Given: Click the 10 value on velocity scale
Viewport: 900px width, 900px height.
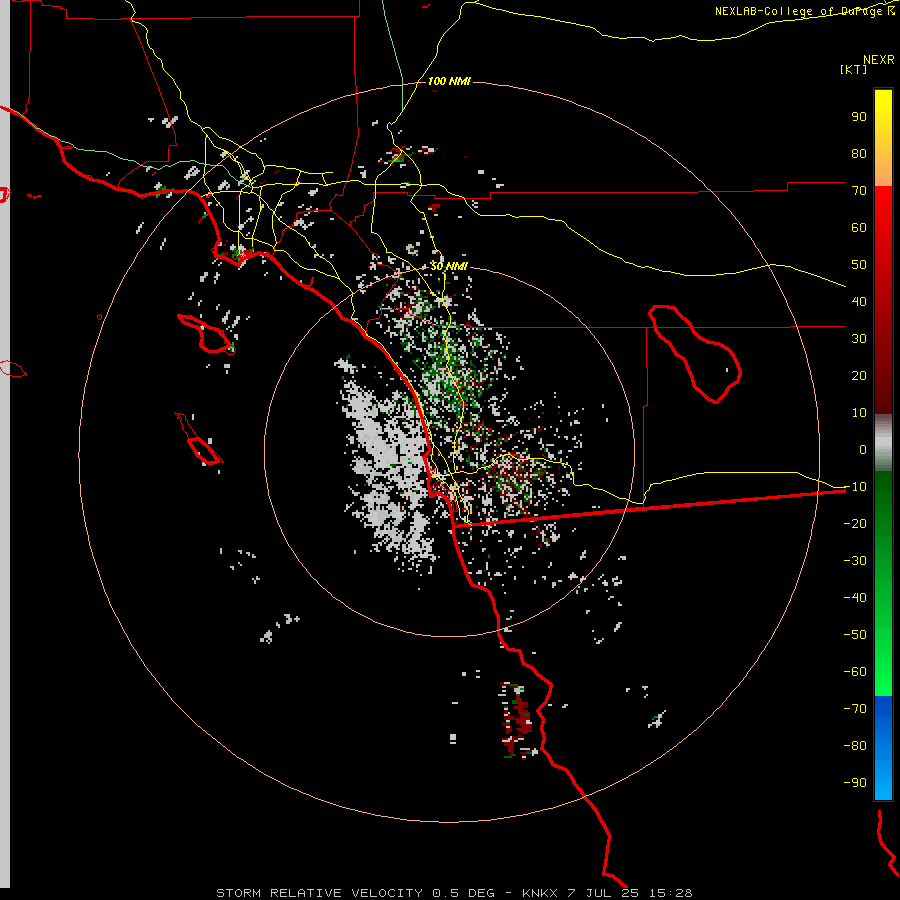Looking at the screenshot, I should click(x=859, y=413).
